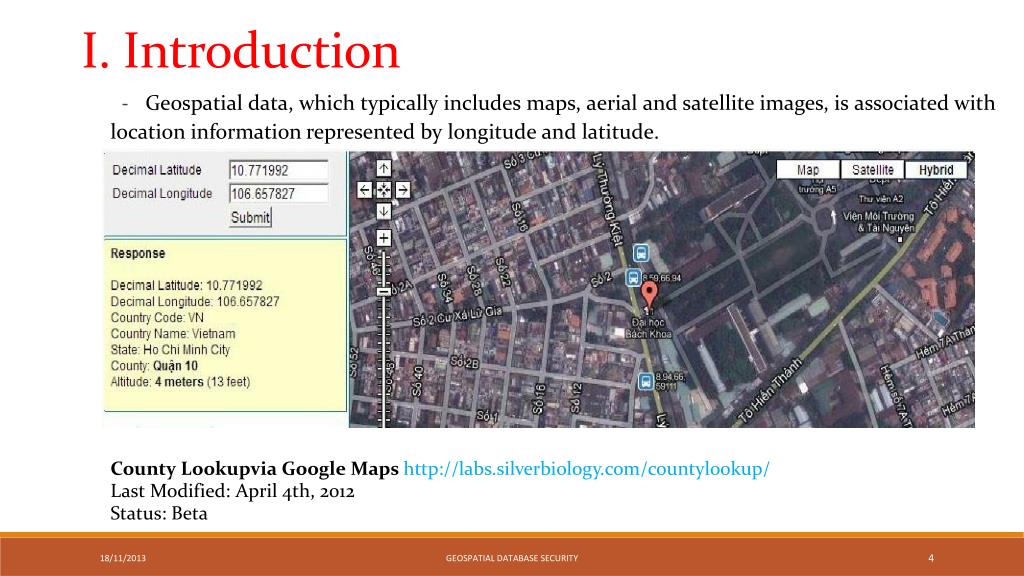Image resolution: width=1024 pixels, height=576 pixels.
Task: Pan the map left with the arrow
Action: pyautogui.click(x=364, y=190)
